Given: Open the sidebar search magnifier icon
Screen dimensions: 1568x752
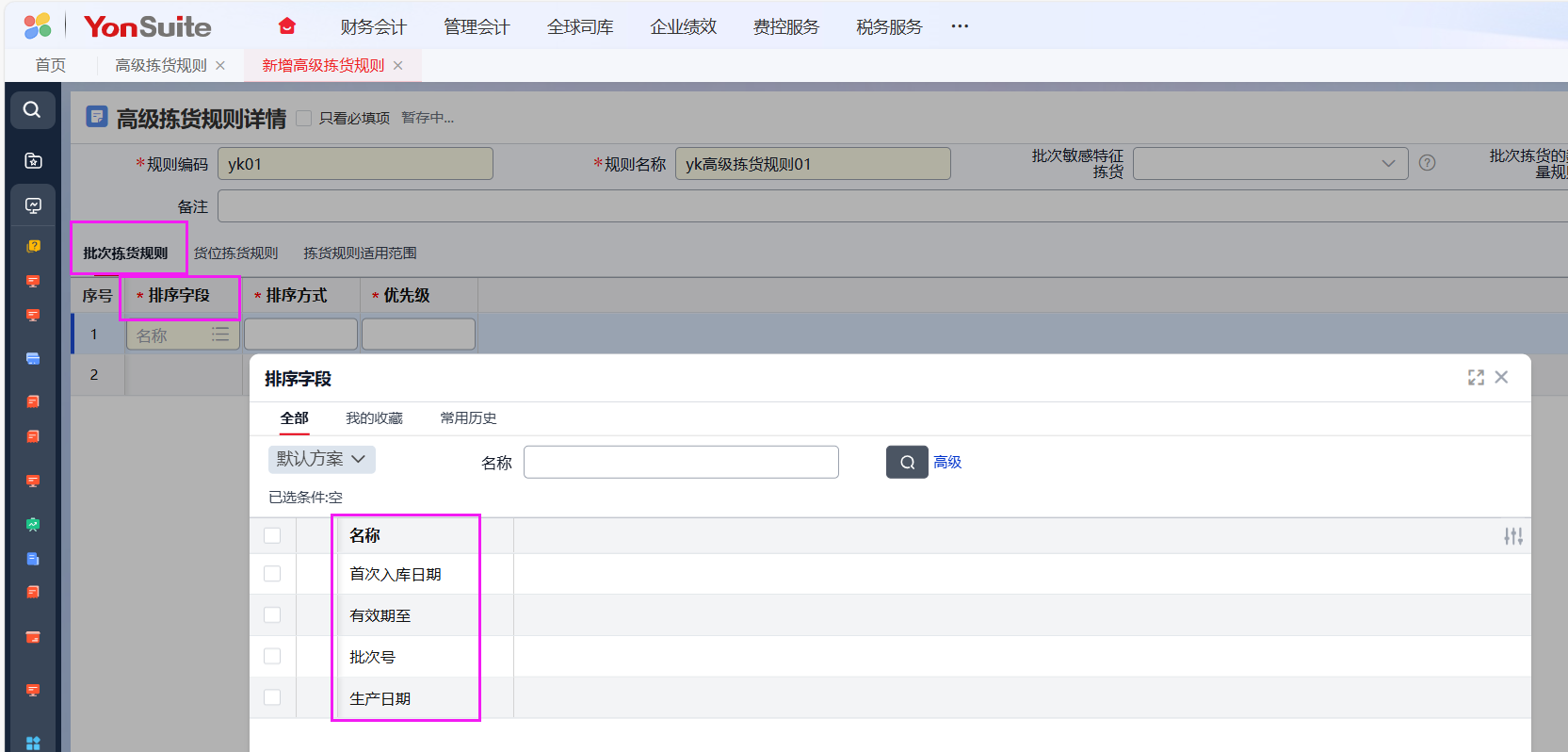Looking at the screenshot, I should pos(32,110).
